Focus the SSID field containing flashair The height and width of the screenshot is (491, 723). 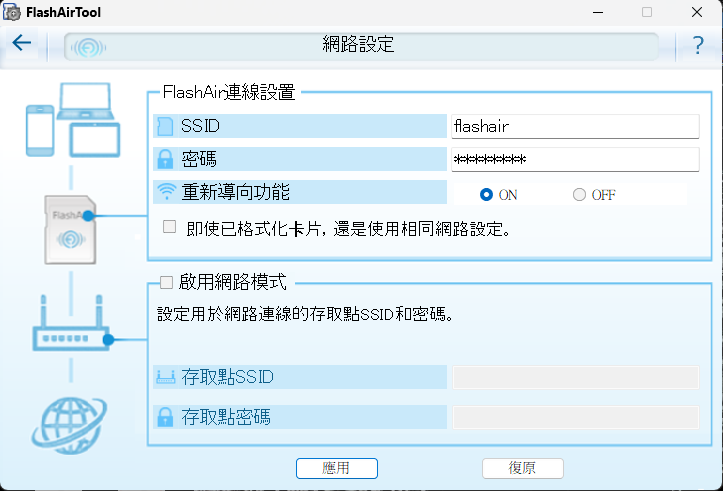[x=575, y=126]
